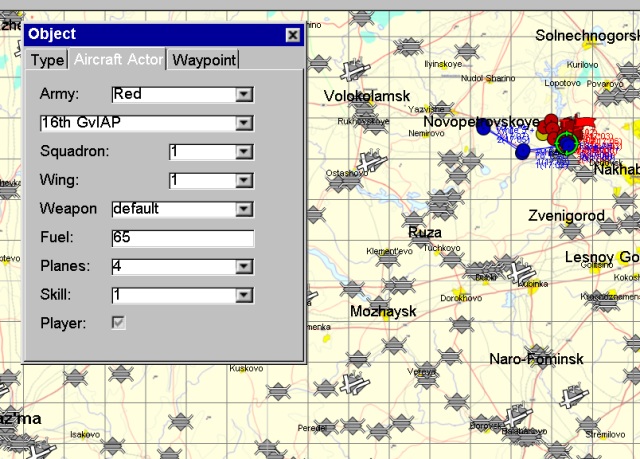Click the Fuel input field
640x459 pixels.
[182, 238]
